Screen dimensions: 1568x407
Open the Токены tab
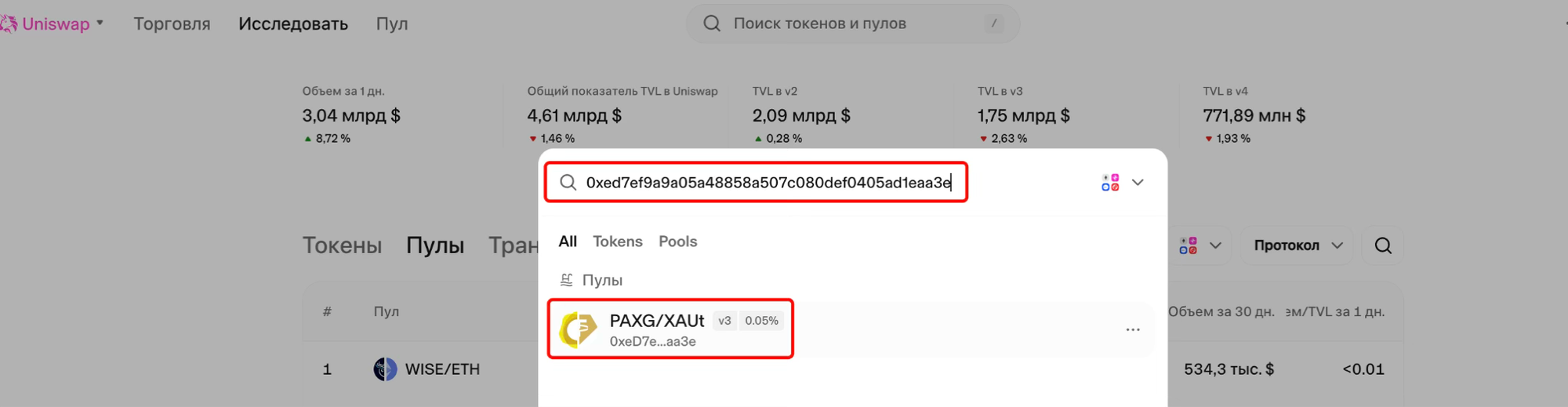[342, 245]
